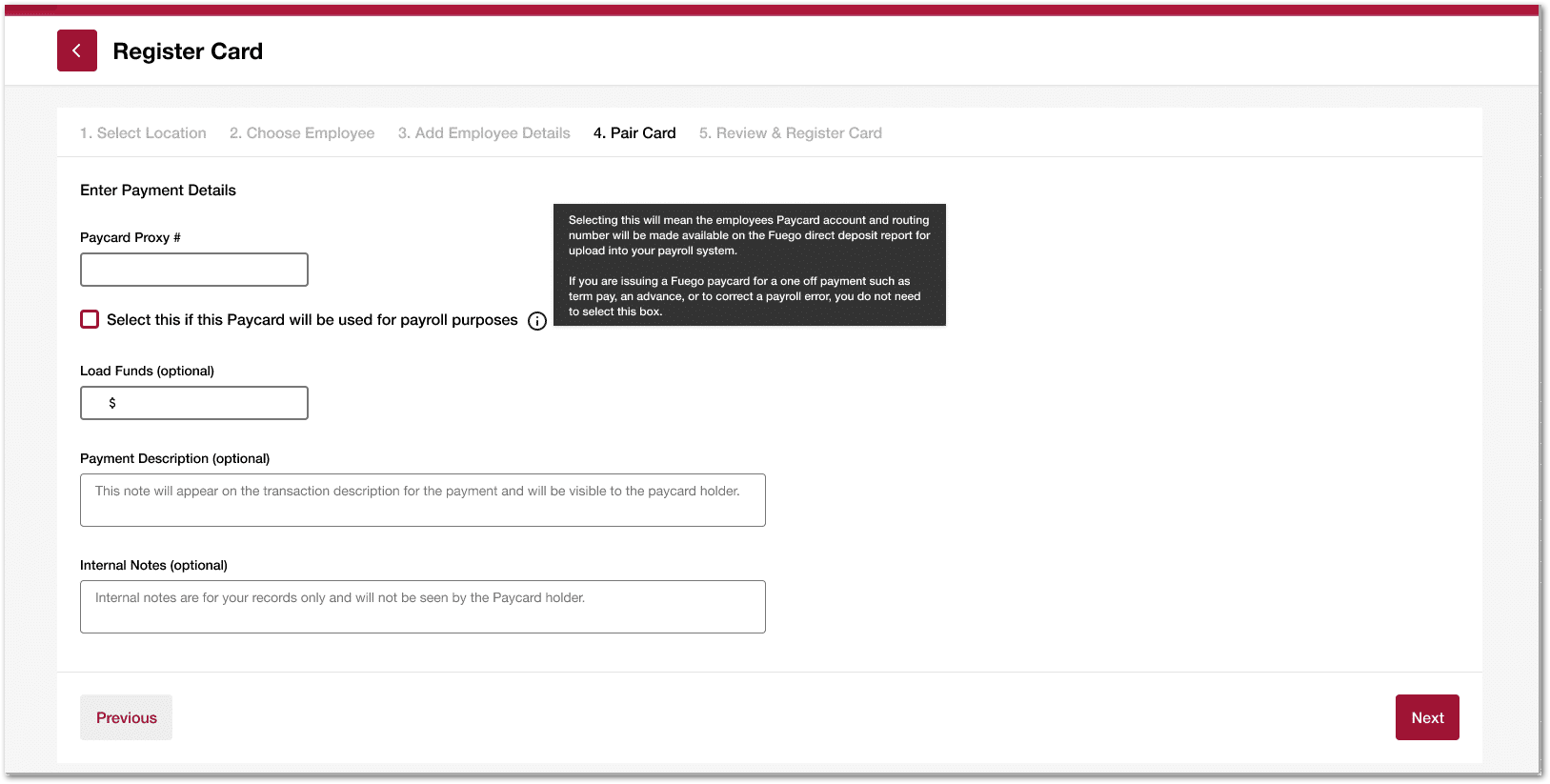
Task: Click into the Payment Description text box
Action: point(423,500)
